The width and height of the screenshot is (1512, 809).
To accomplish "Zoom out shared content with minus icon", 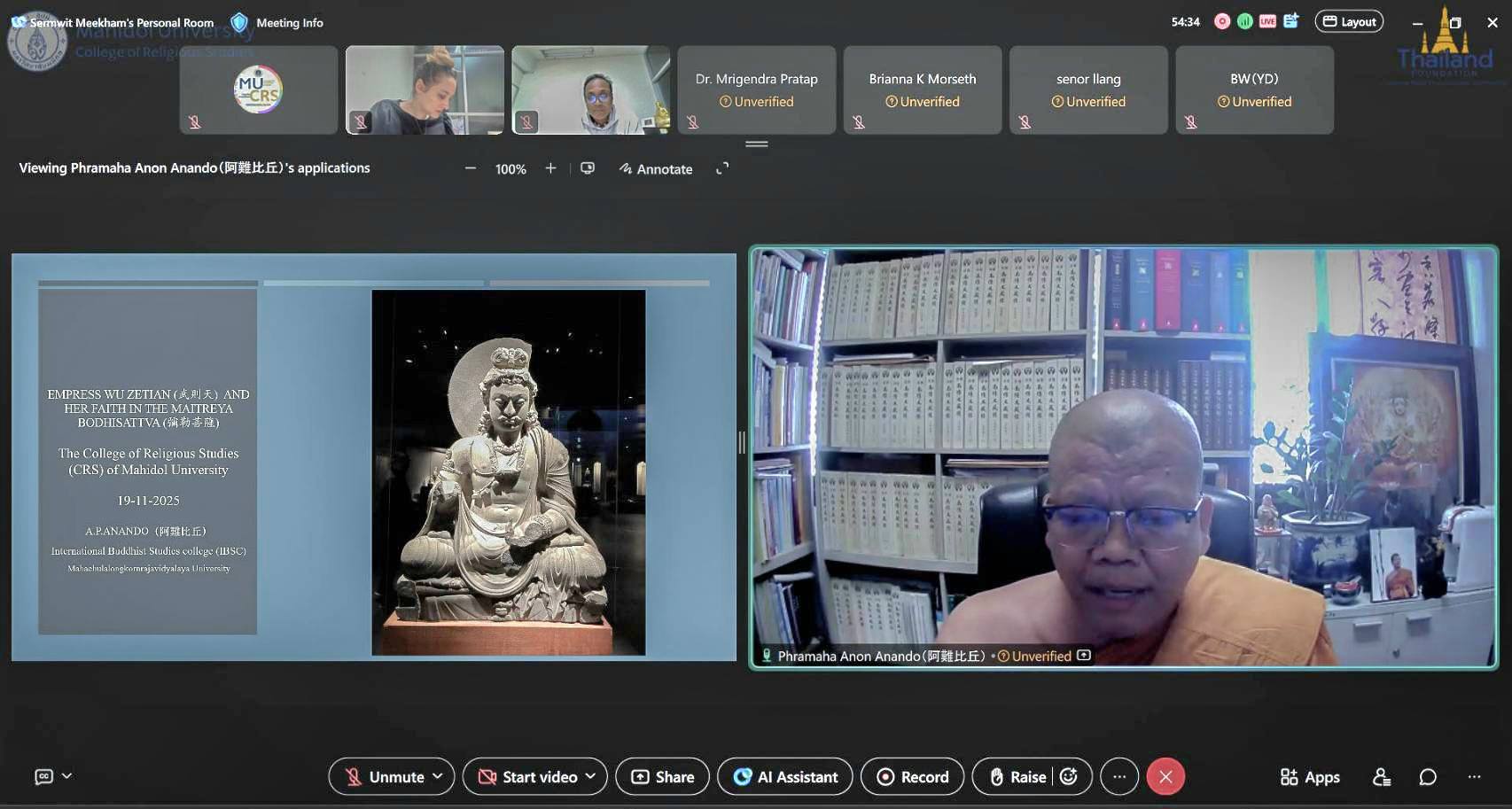I will (471, 168).
